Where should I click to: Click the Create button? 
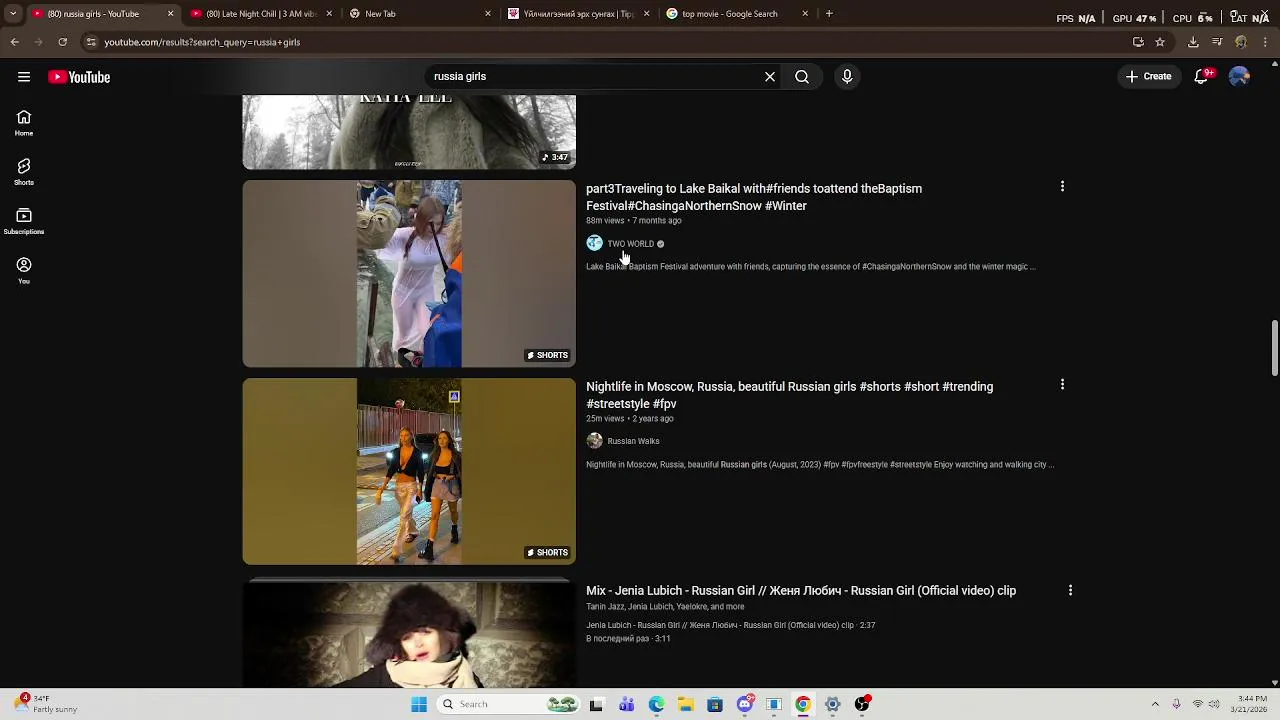tap(1148, 77)
